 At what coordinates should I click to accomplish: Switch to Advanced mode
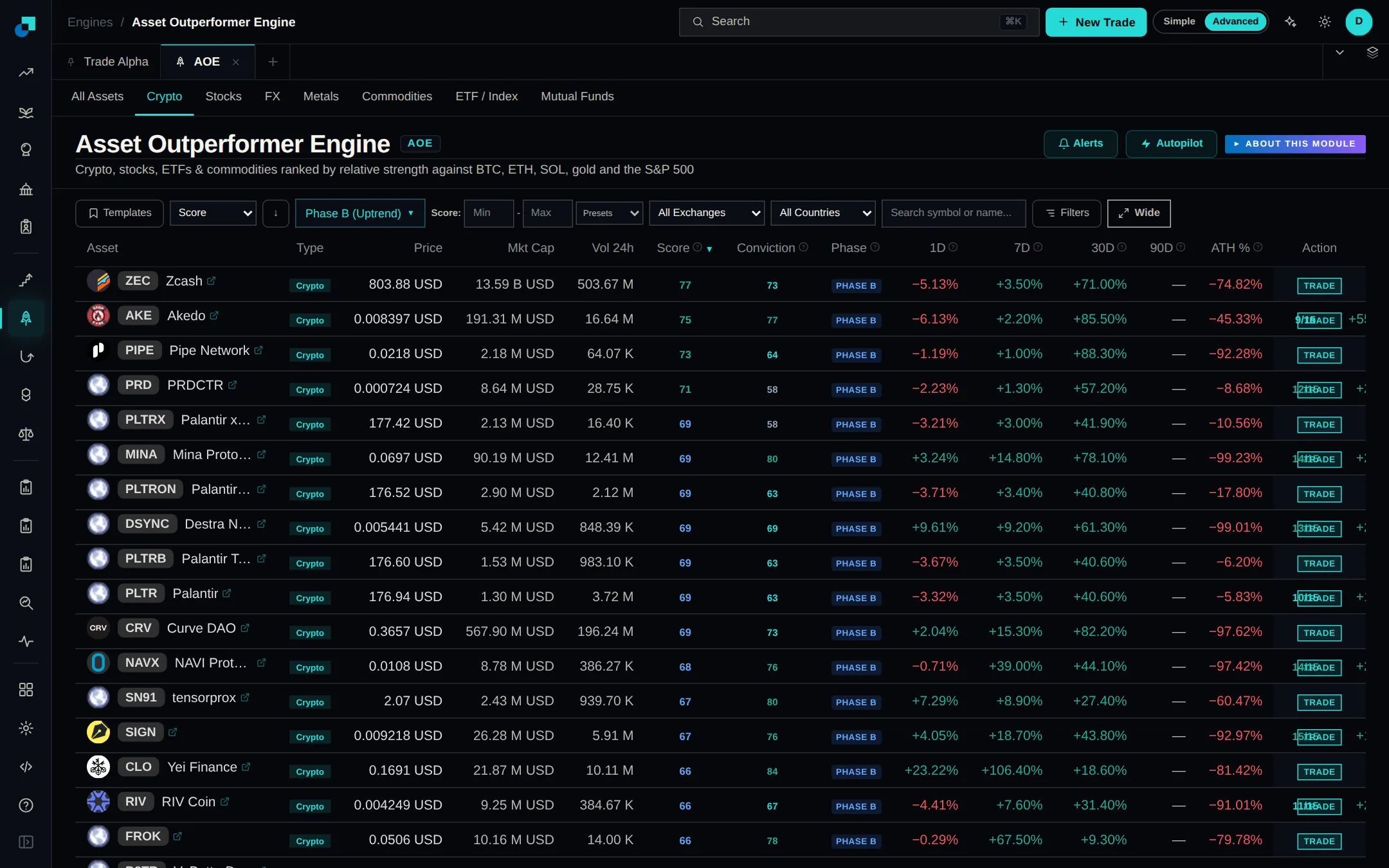[1235, 22]
